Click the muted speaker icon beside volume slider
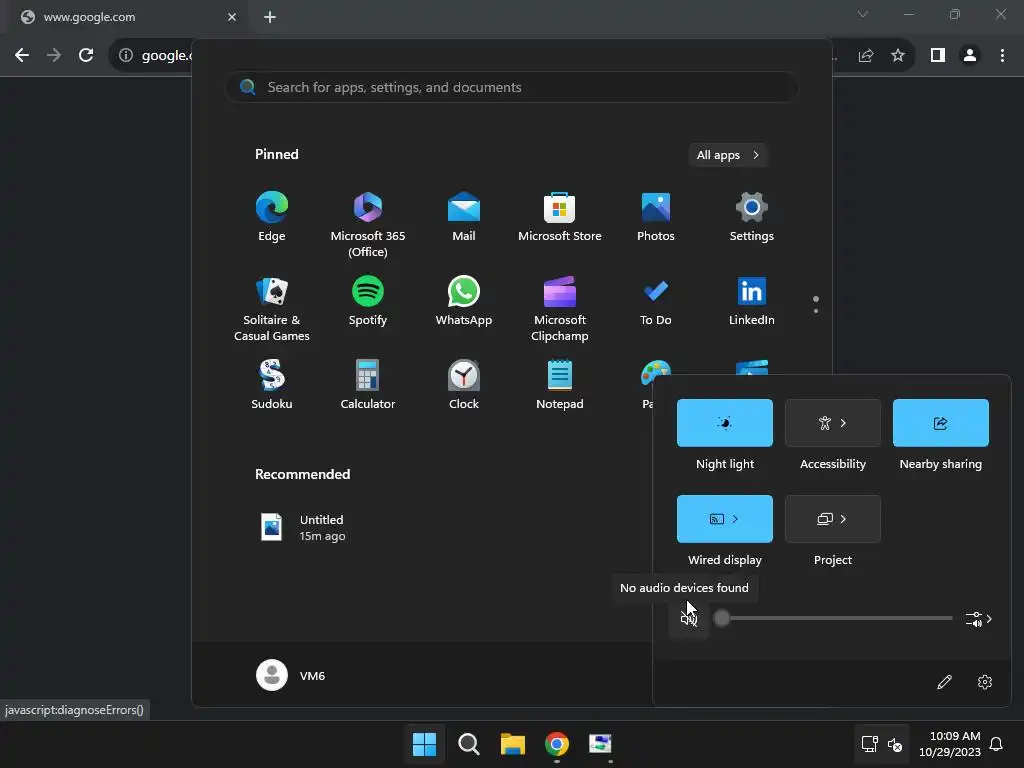Image resolution: width=1024 pixels, height=768 pixels. click(689, 618)
